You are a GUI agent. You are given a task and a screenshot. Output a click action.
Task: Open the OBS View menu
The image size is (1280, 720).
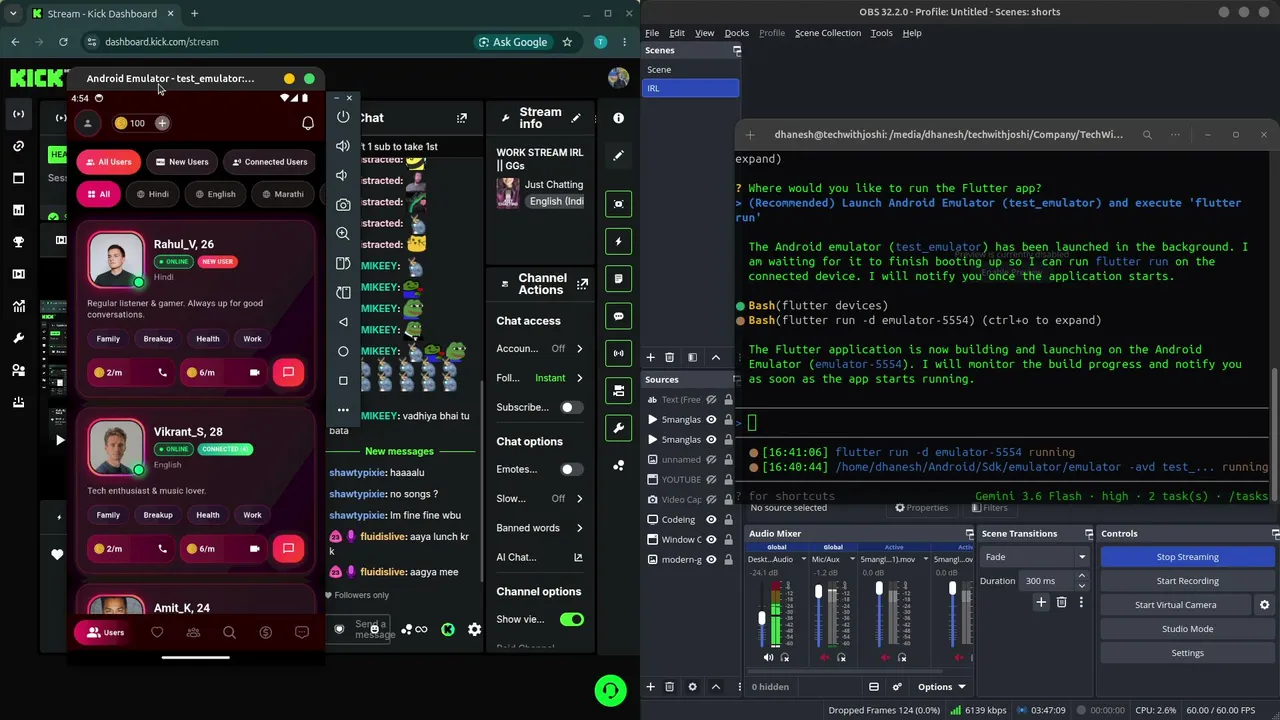pos(705,33)
